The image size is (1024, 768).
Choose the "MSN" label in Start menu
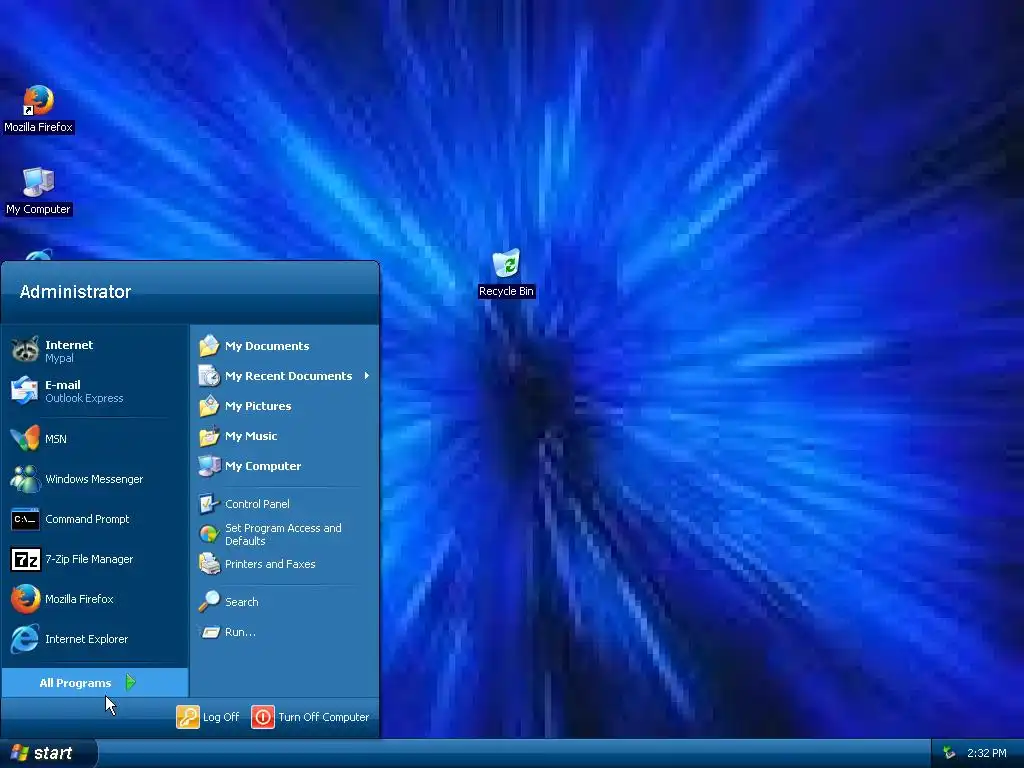(x=56, y=439)
